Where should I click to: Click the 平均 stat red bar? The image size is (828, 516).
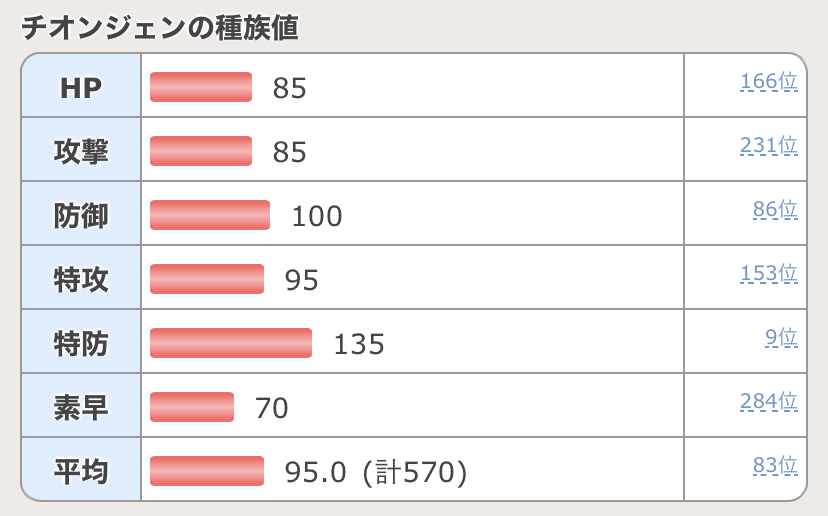click(206, 471)
